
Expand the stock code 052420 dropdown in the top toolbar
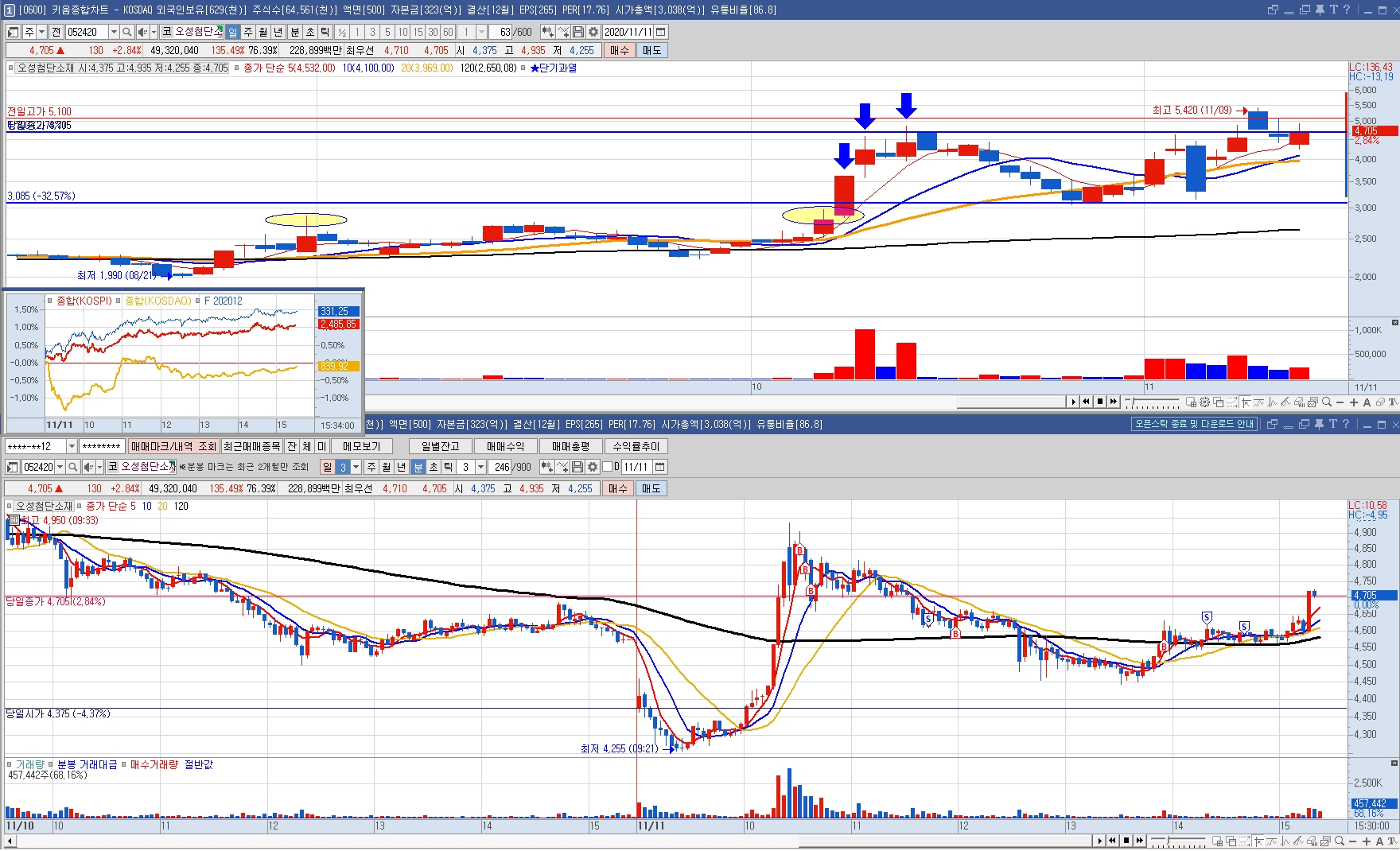[x=114, y=32]
